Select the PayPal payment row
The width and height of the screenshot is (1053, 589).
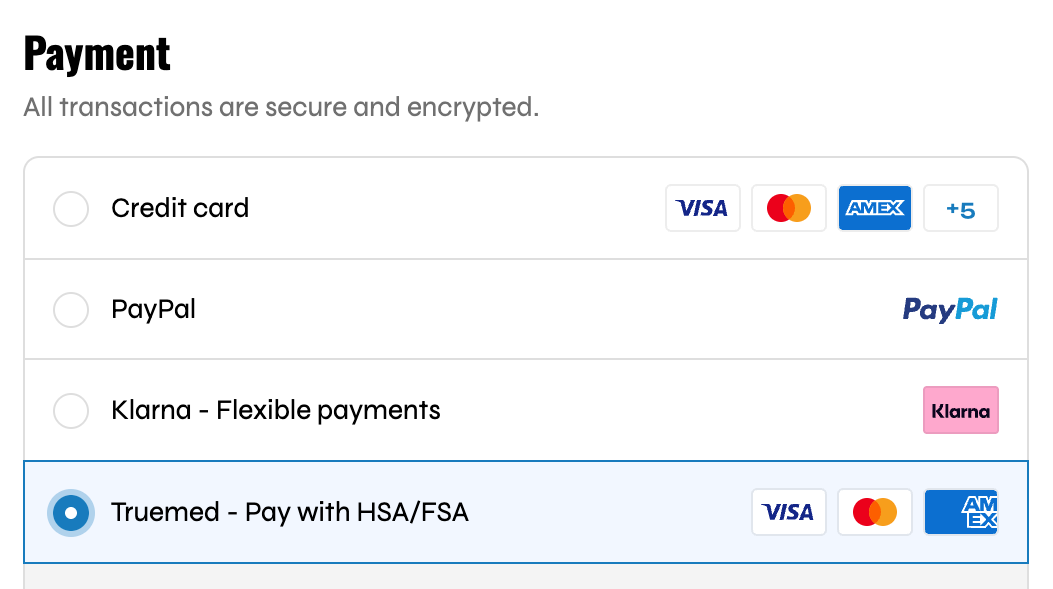(x=400, y=310)
